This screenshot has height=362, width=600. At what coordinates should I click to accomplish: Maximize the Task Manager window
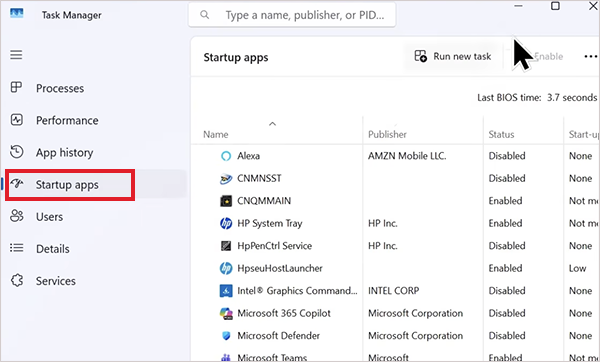555,6
